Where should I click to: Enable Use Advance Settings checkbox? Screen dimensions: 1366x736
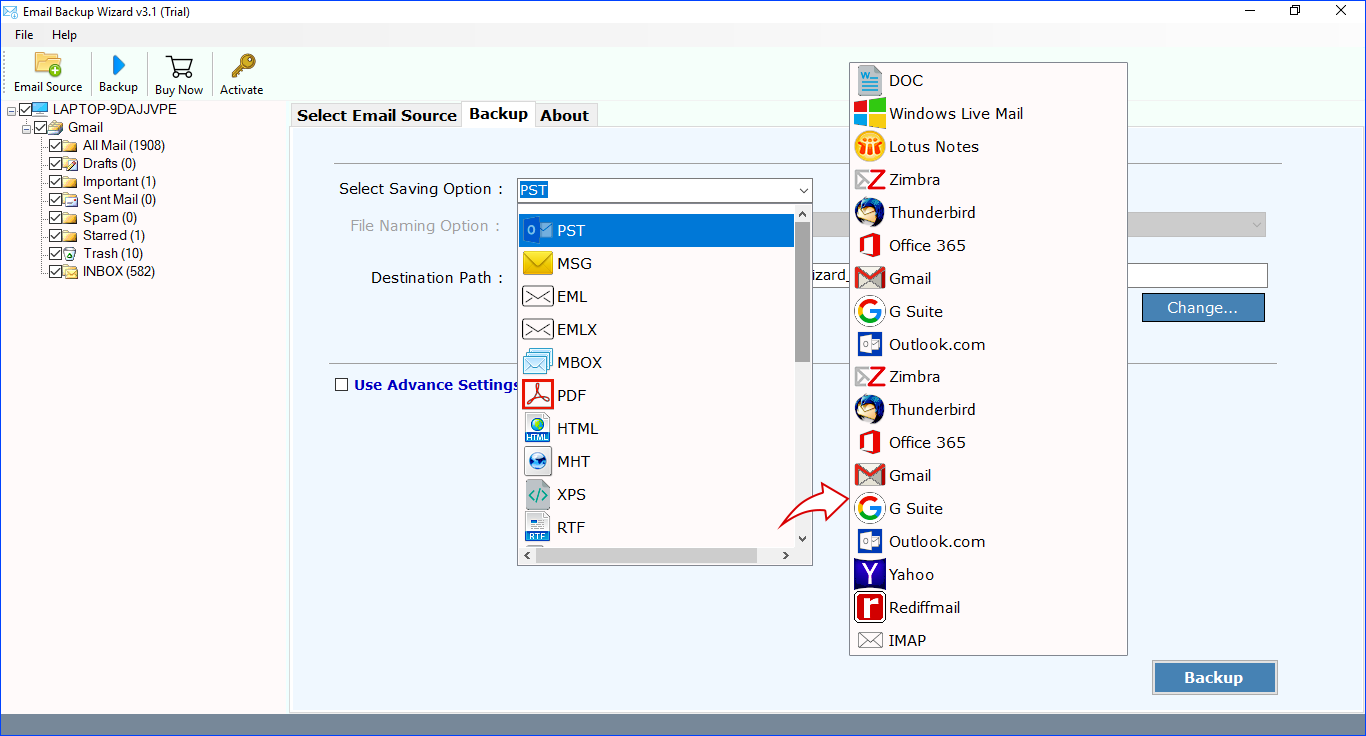pyautogui.click(x=342, y=384)
